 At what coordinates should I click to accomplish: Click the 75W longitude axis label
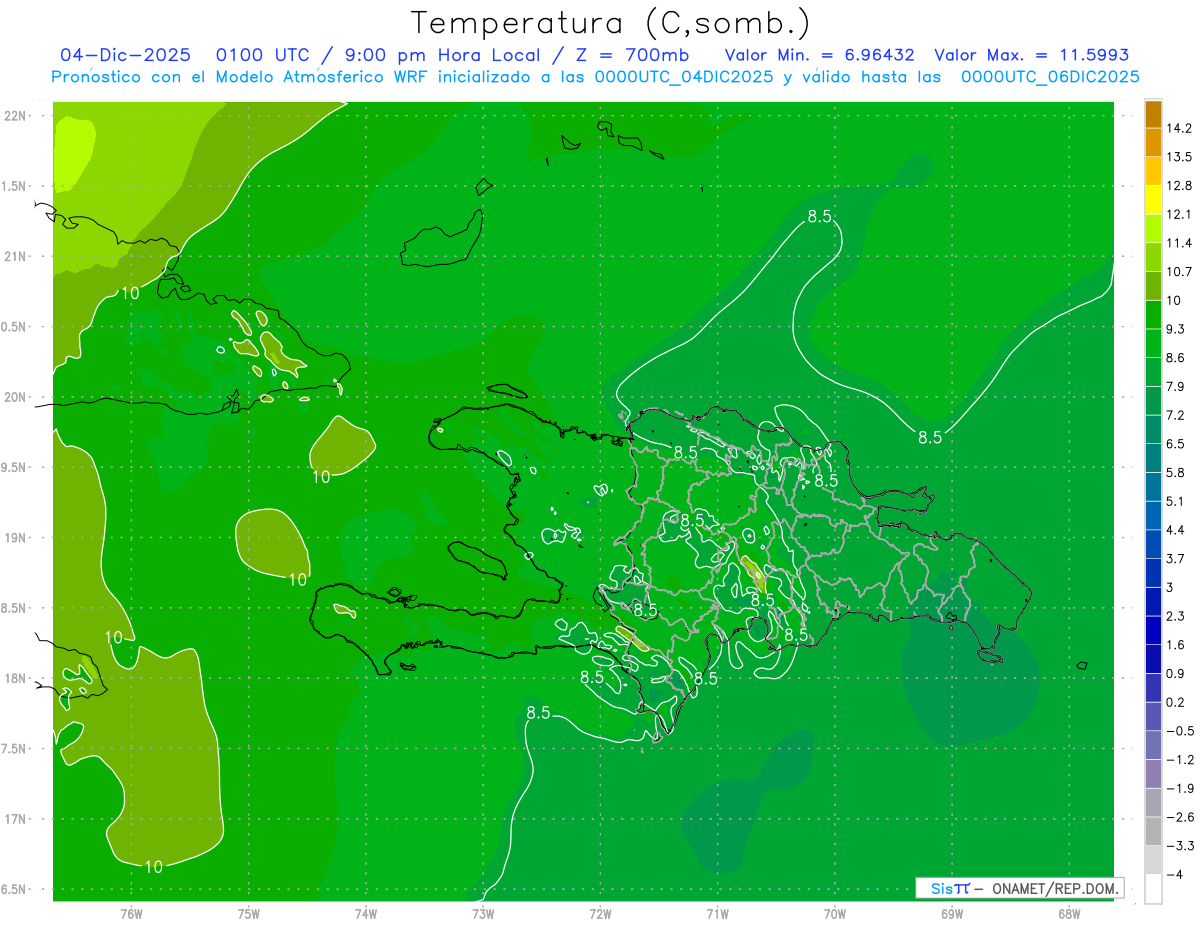[x=249, y=913]
